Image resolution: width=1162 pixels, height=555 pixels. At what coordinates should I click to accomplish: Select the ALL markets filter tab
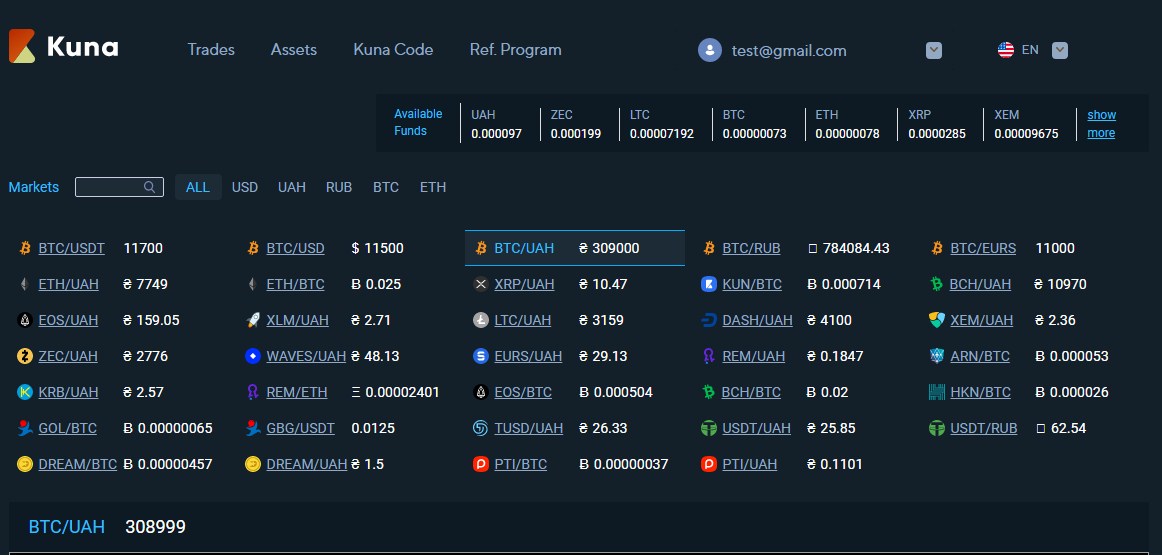(x=198, y=187)
